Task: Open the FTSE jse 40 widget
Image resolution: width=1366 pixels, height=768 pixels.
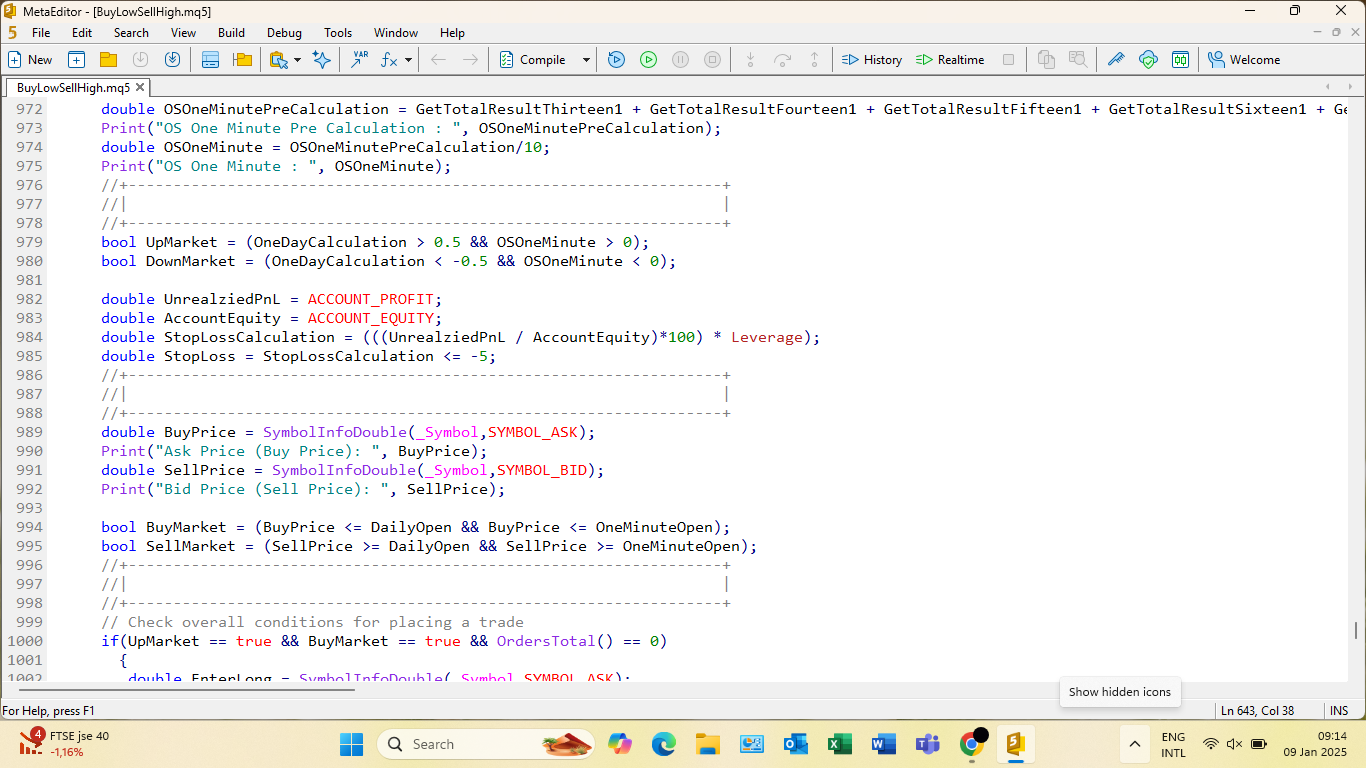Action: tap(65, 744)
